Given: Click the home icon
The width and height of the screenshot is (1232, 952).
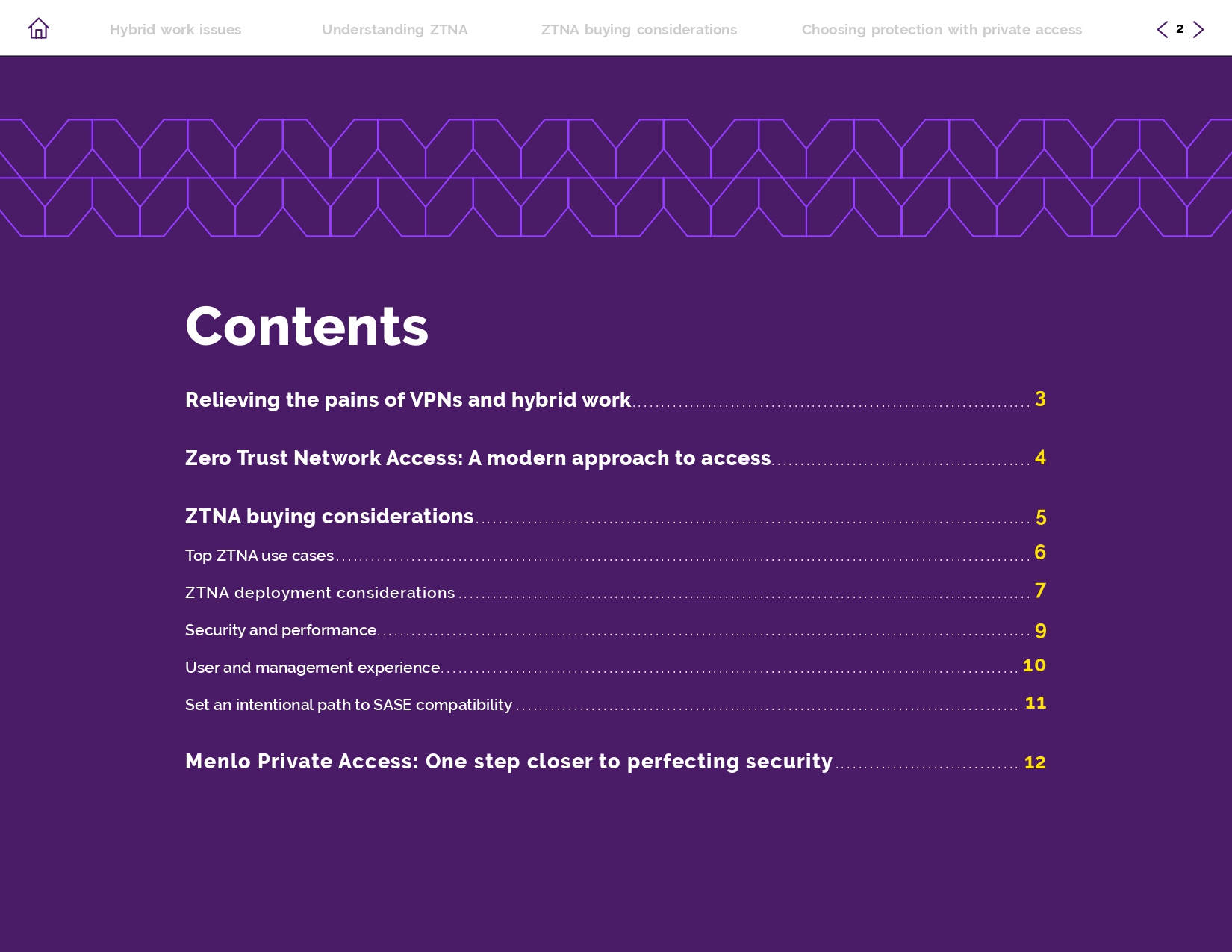Looking at the screenshot, I should click(39, 28).
